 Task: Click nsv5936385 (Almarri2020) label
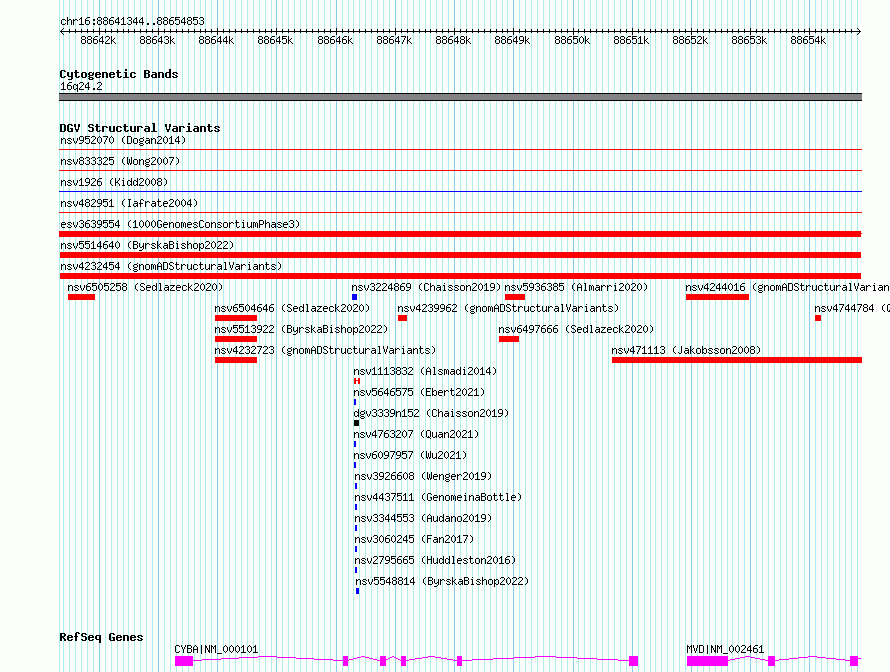(576, 287)
